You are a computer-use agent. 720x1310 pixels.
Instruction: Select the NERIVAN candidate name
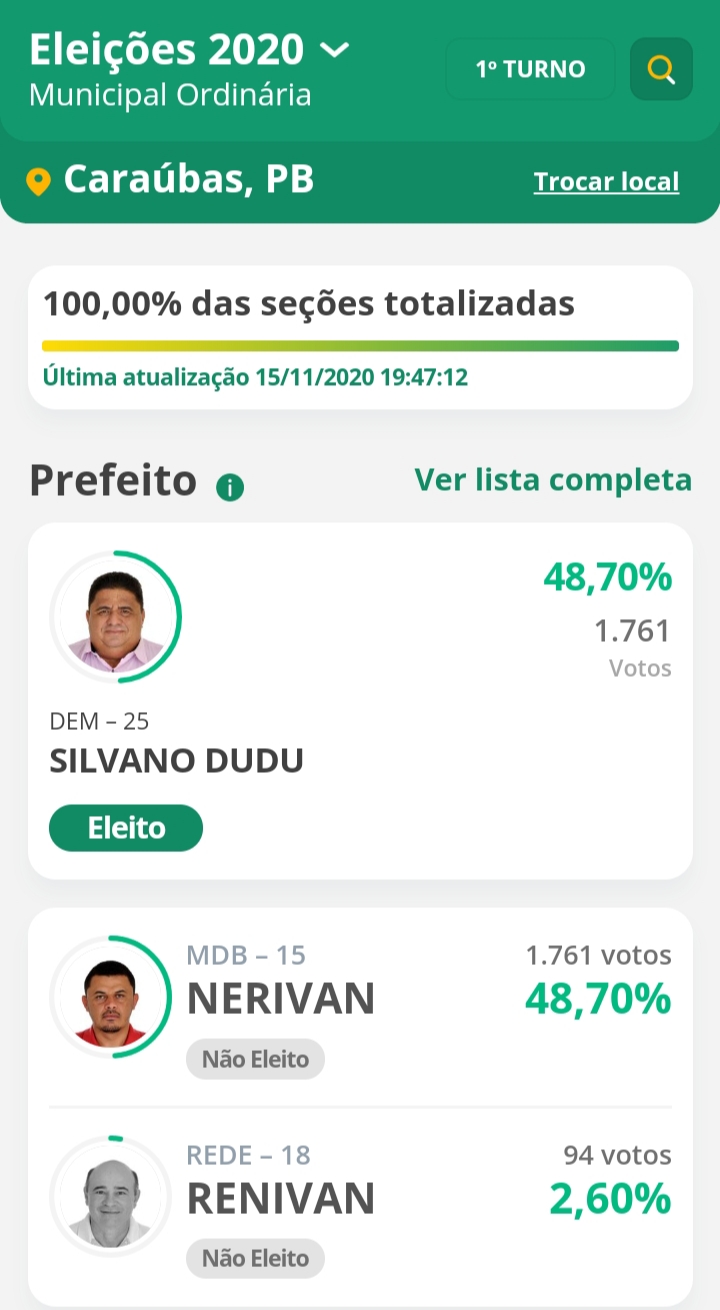(x=281, y=999)
